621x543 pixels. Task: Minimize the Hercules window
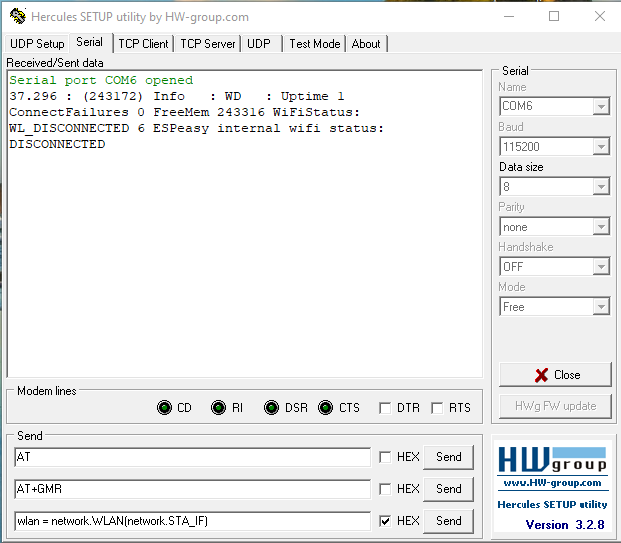[509, 16]
